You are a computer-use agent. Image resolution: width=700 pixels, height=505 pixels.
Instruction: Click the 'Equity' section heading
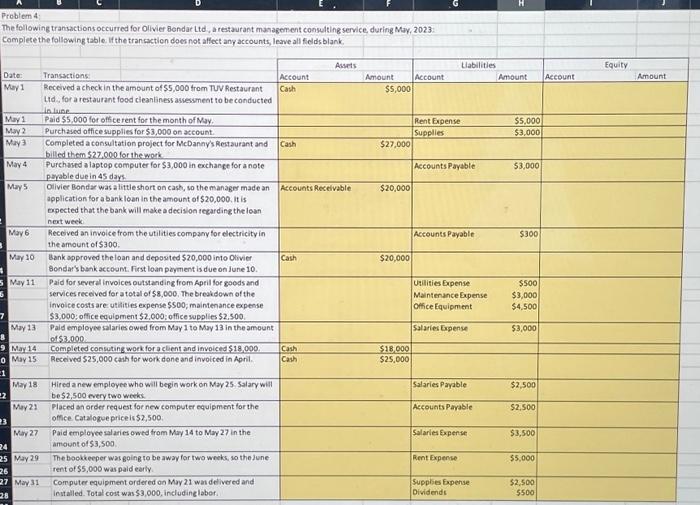coord(616,65)
